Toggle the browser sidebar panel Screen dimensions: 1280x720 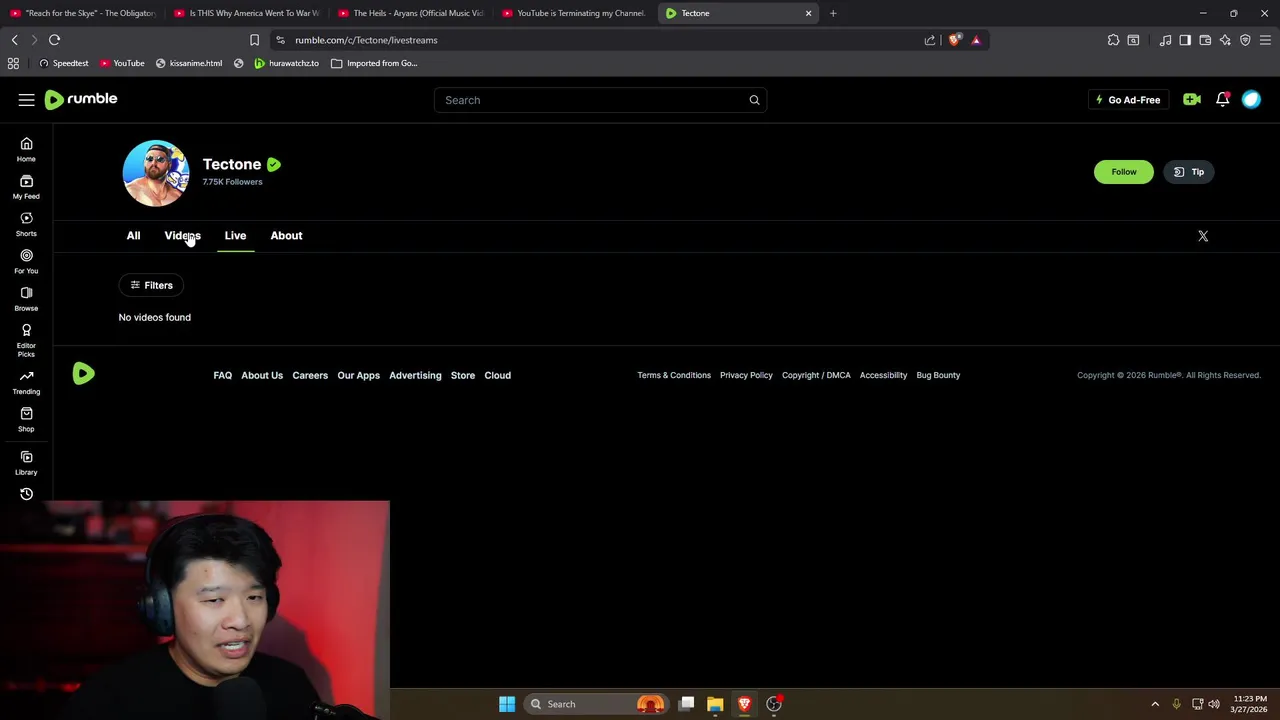coord(1185,40)
